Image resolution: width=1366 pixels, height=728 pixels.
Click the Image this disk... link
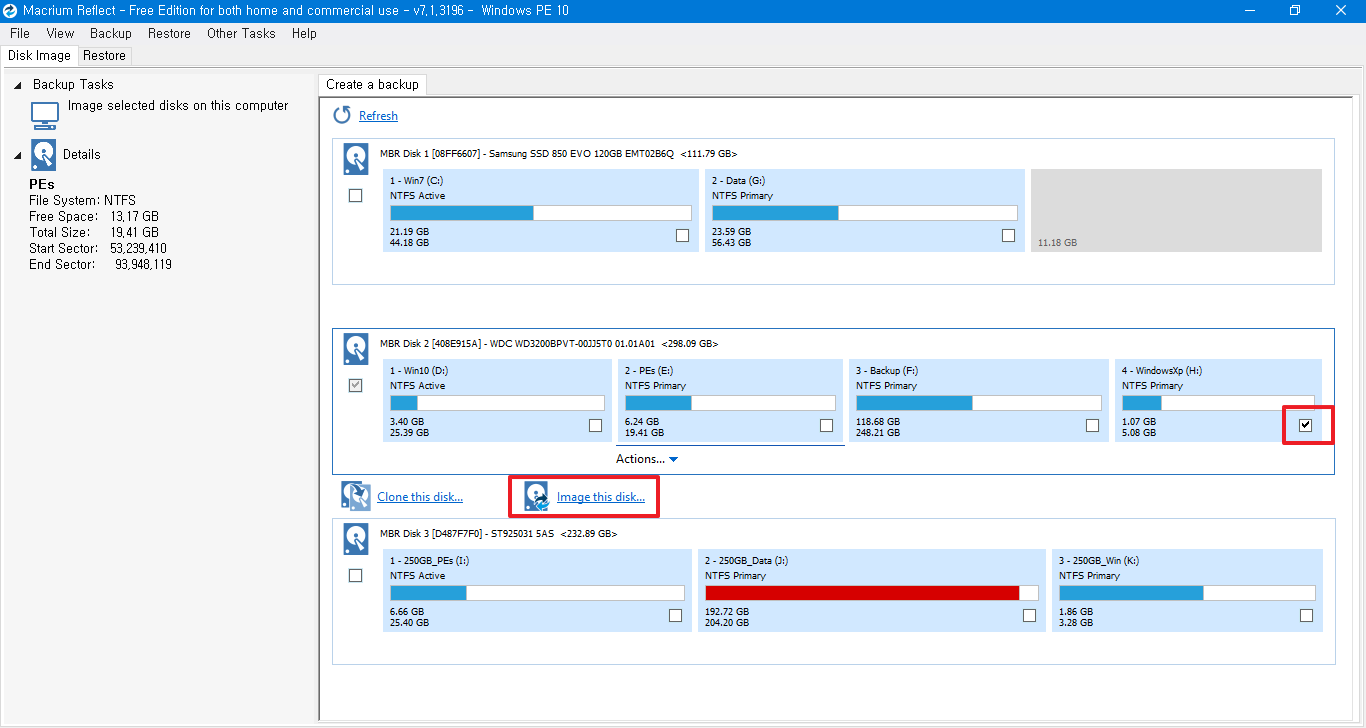tap(601, 497)
